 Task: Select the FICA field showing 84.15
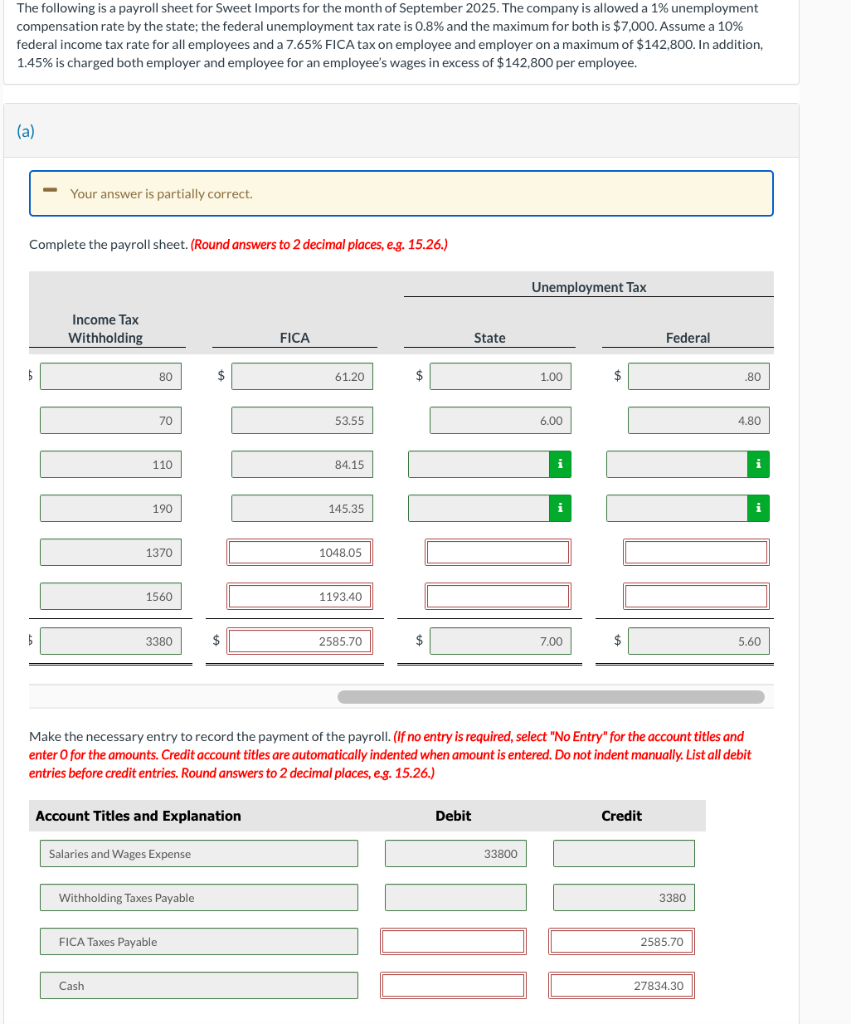pos(302,464)
